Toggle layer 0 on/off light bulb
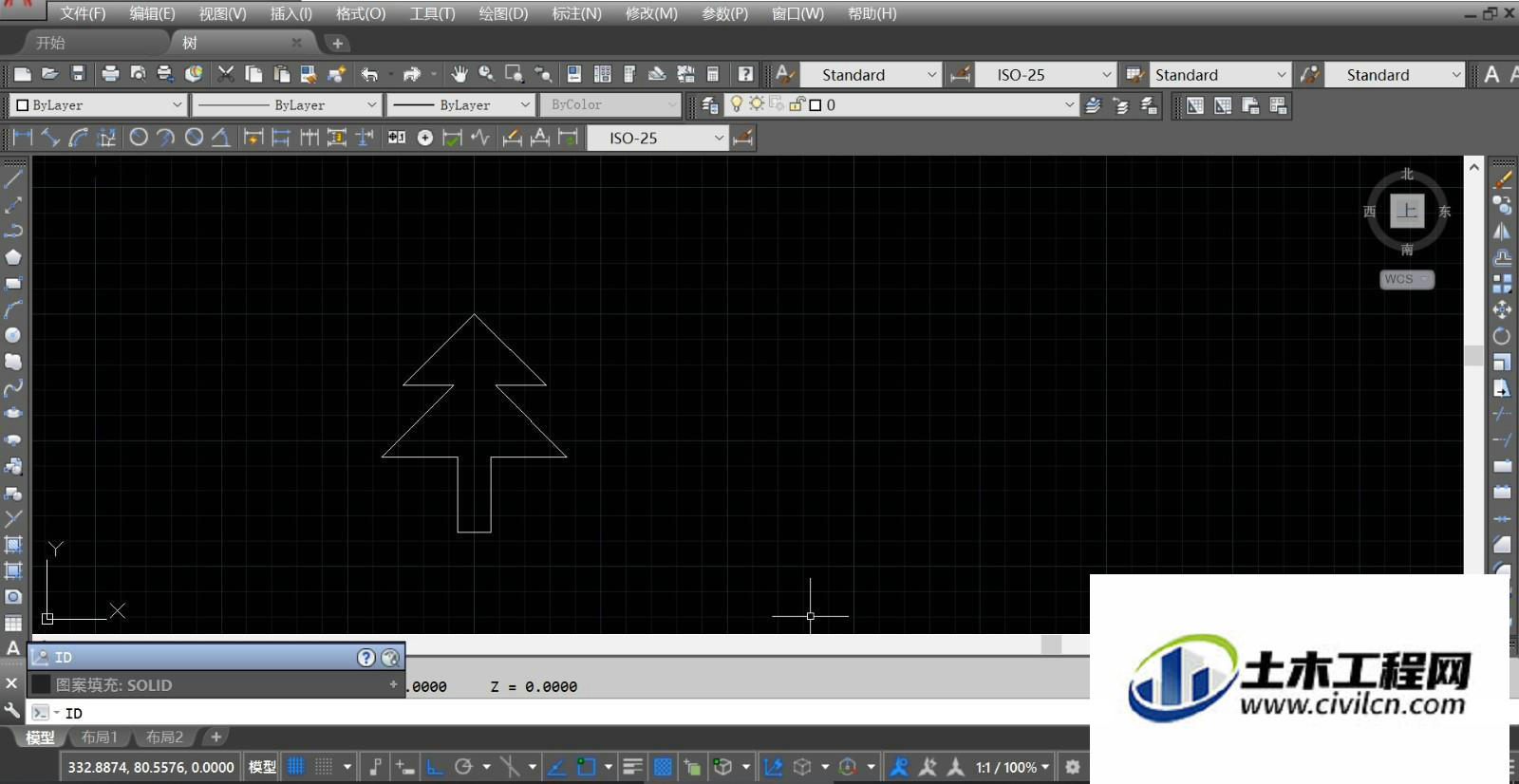The height and width of the screenshot is (784, 1519). click(736, 104)
